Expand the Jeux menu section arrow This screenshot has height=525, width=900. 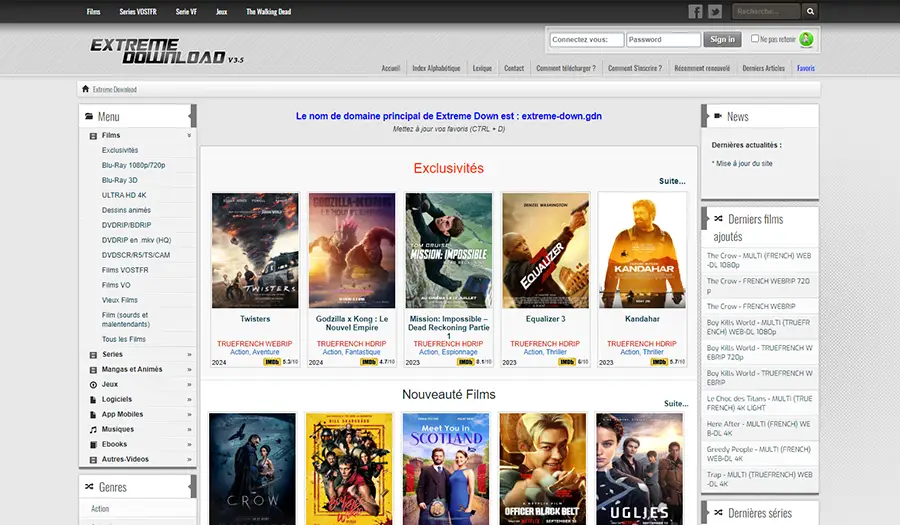[189, 384]
